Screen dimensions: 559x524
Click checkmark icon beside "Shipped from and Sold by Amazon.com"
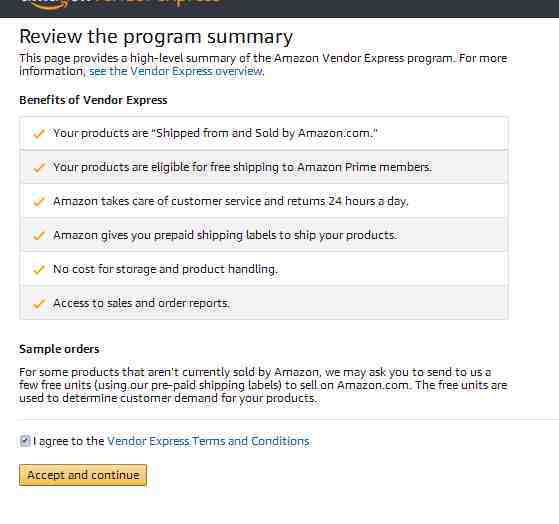click(39, 134)
